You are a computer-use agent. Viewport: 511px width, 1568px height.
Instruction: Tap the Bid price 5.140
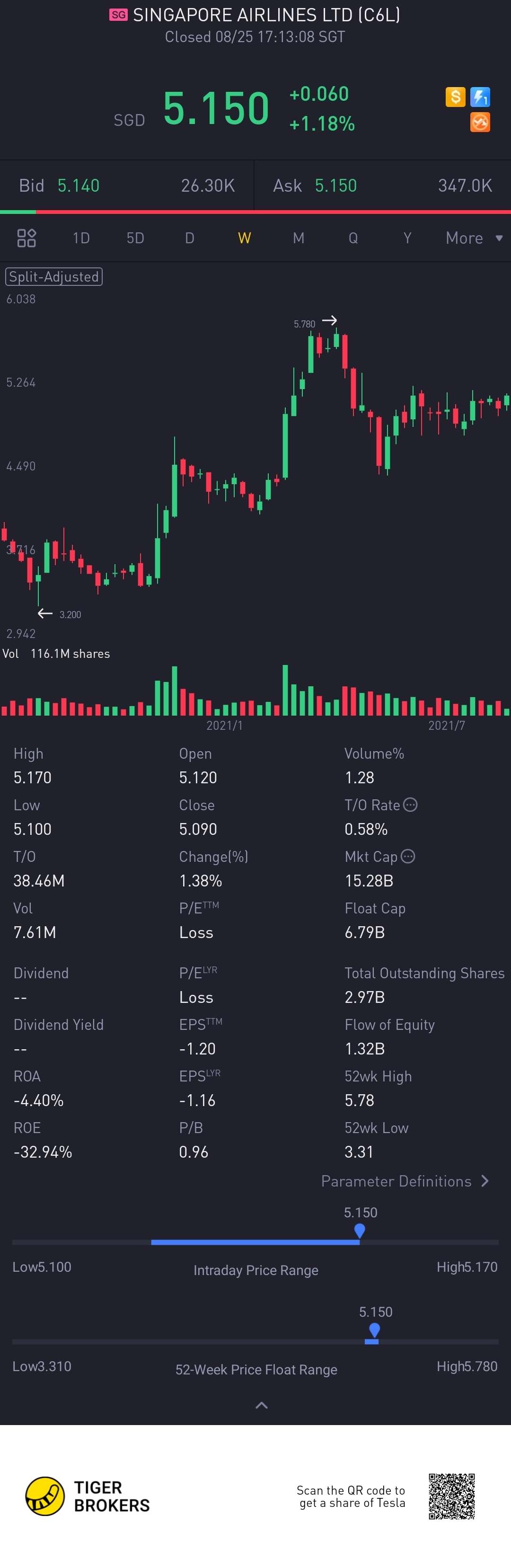[79, 186]
